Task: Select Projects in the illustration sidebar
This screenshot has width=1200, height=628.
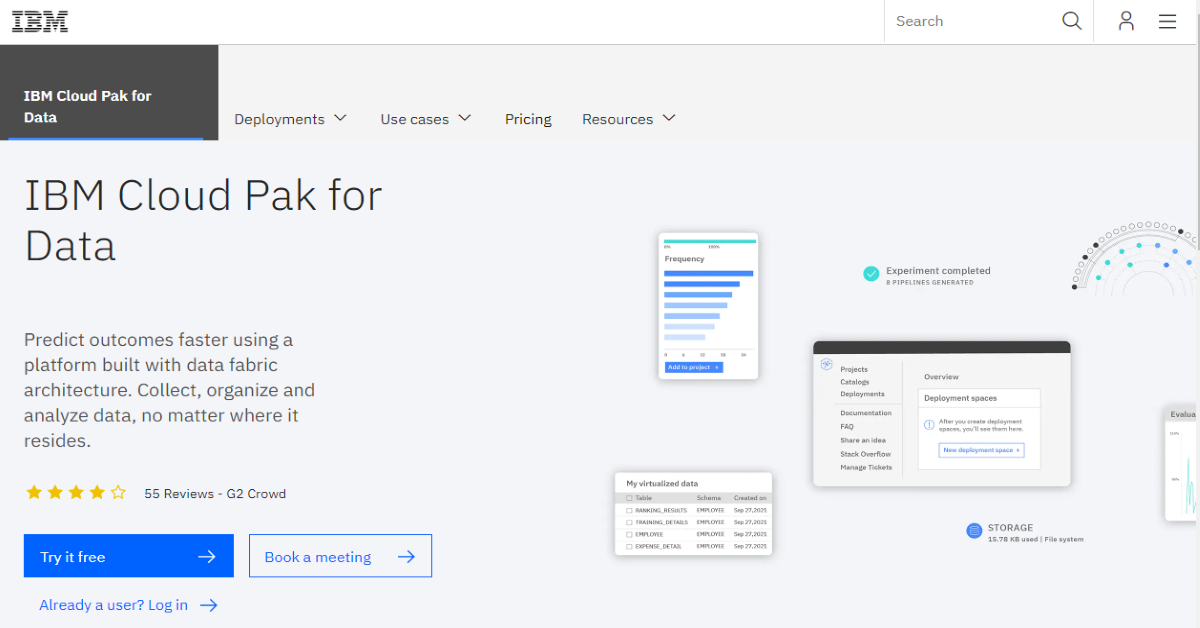Action: [854, 369]
